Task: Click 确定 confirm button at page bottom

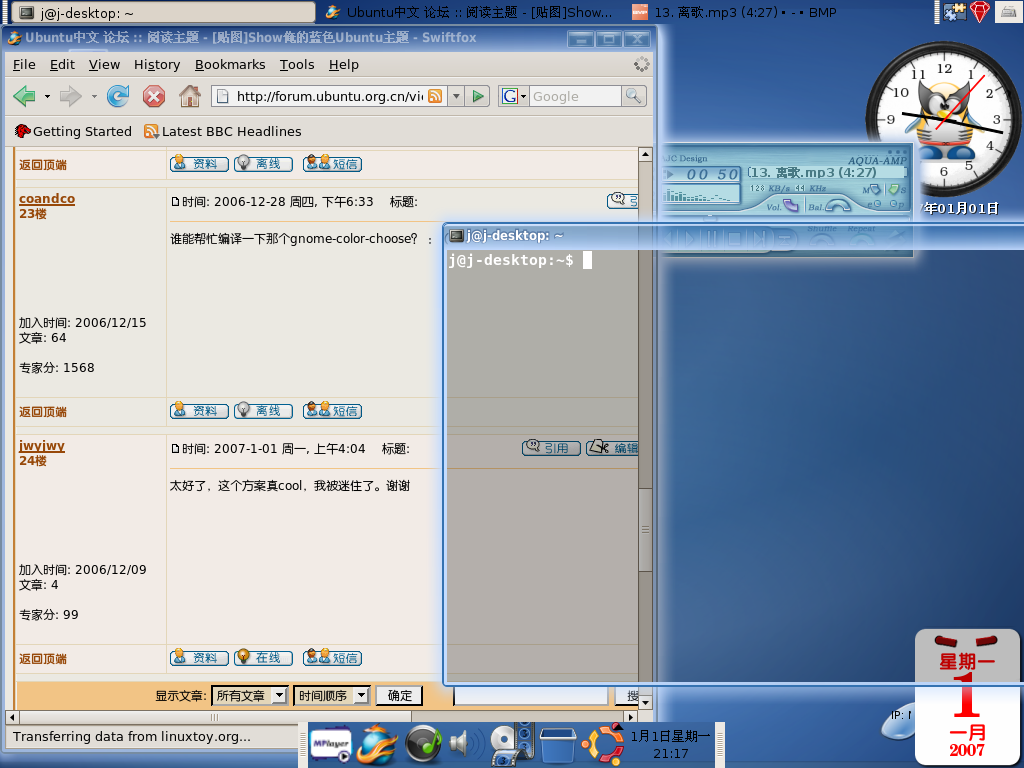Action: [x=400, y=696]
